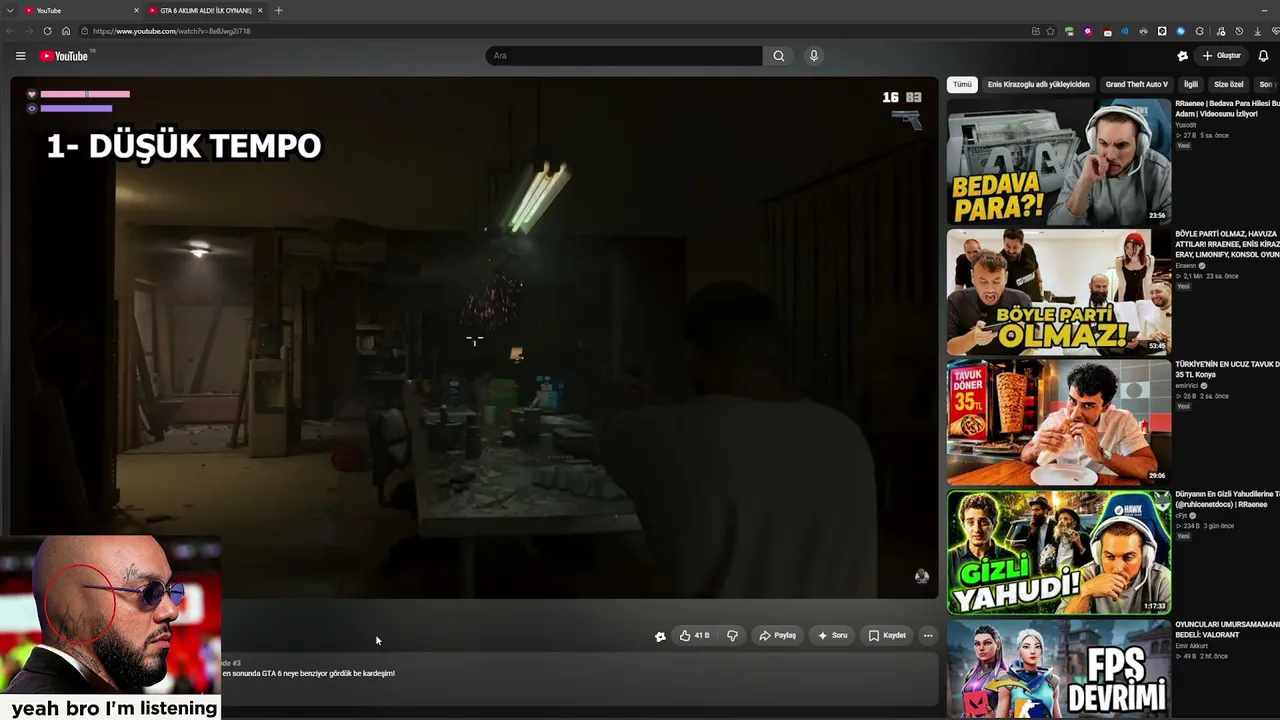Image resolution: width=1280 pixels, height=720 pixels.
Task: Select the Tümü filter chip
Action: coord(962,85)
